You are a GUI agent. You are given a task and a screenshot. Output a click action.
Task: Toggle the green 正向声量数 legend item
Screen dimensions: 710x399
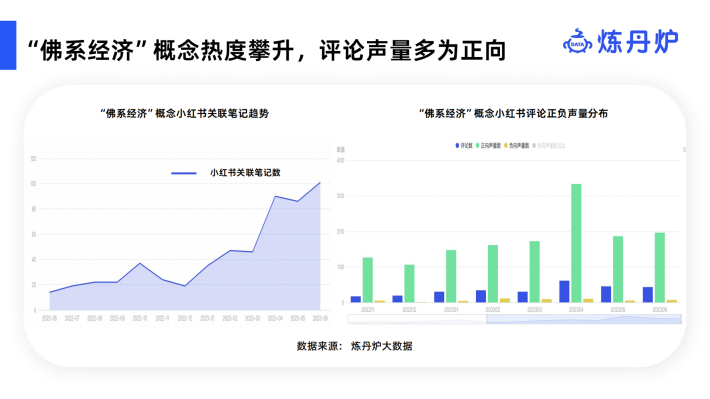coord(488,146)
